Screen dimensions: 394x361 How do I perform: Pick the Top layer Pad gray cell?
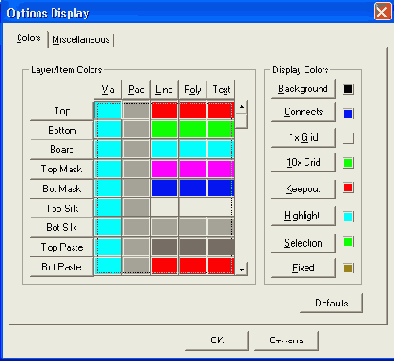click(136, 111)
